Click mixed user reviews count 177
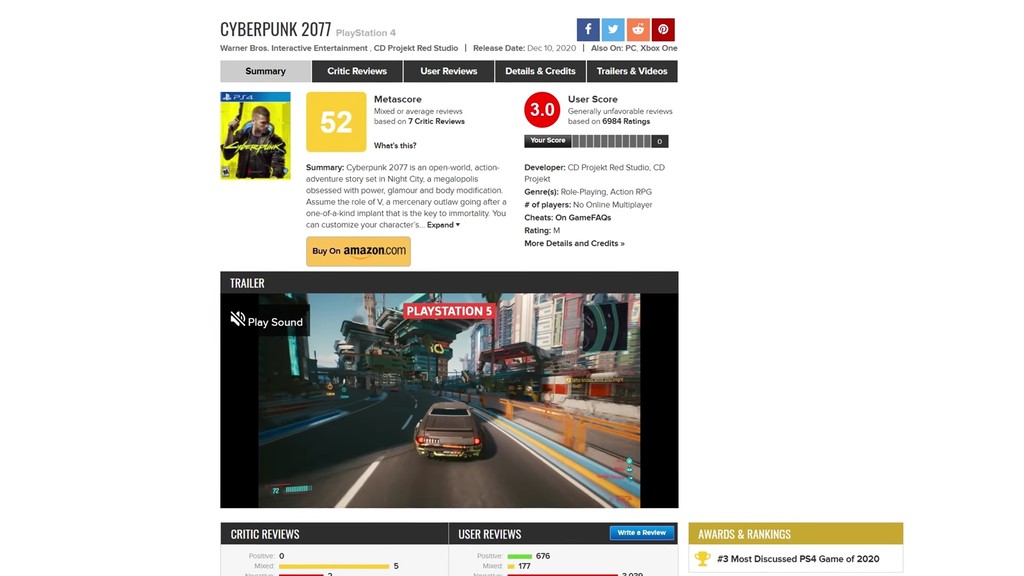 (524, 566)
